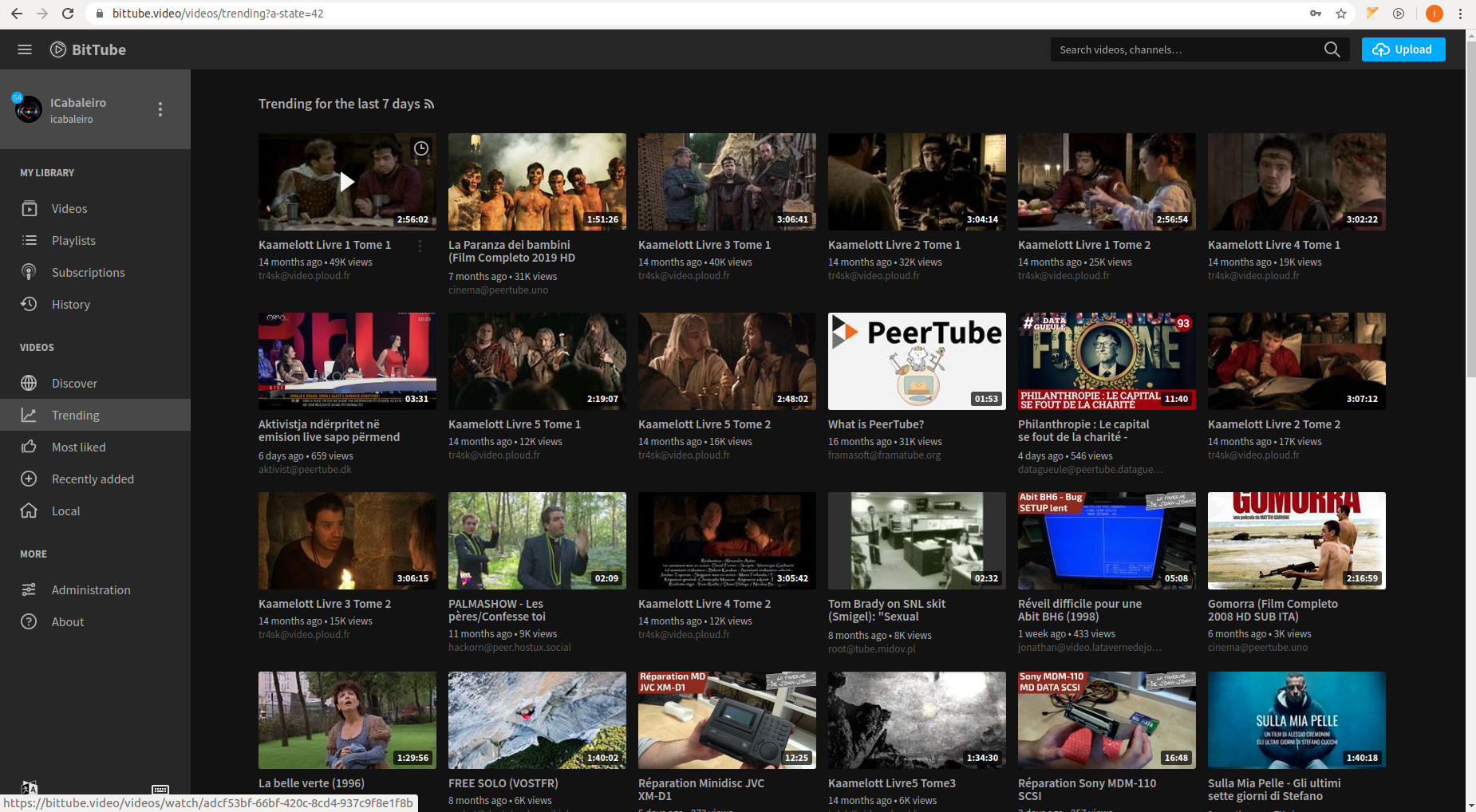The width and height of the screenshot is (1476, 812).
Task: Open Kaamelott Livre 3 Tome 1 thumbnail
Action: click(x=727, y=182)
